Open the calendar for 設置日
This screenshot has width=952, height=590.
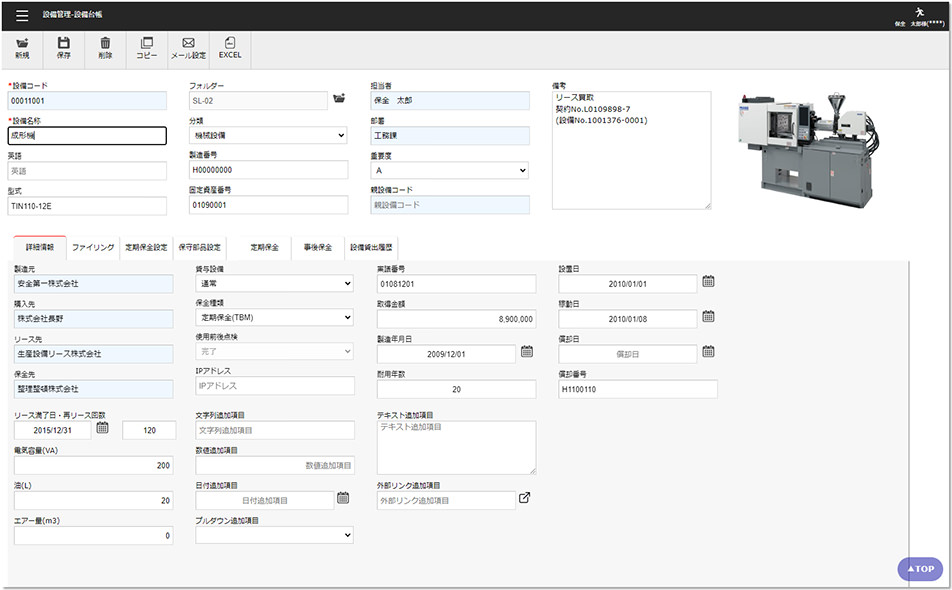(708, 281)
